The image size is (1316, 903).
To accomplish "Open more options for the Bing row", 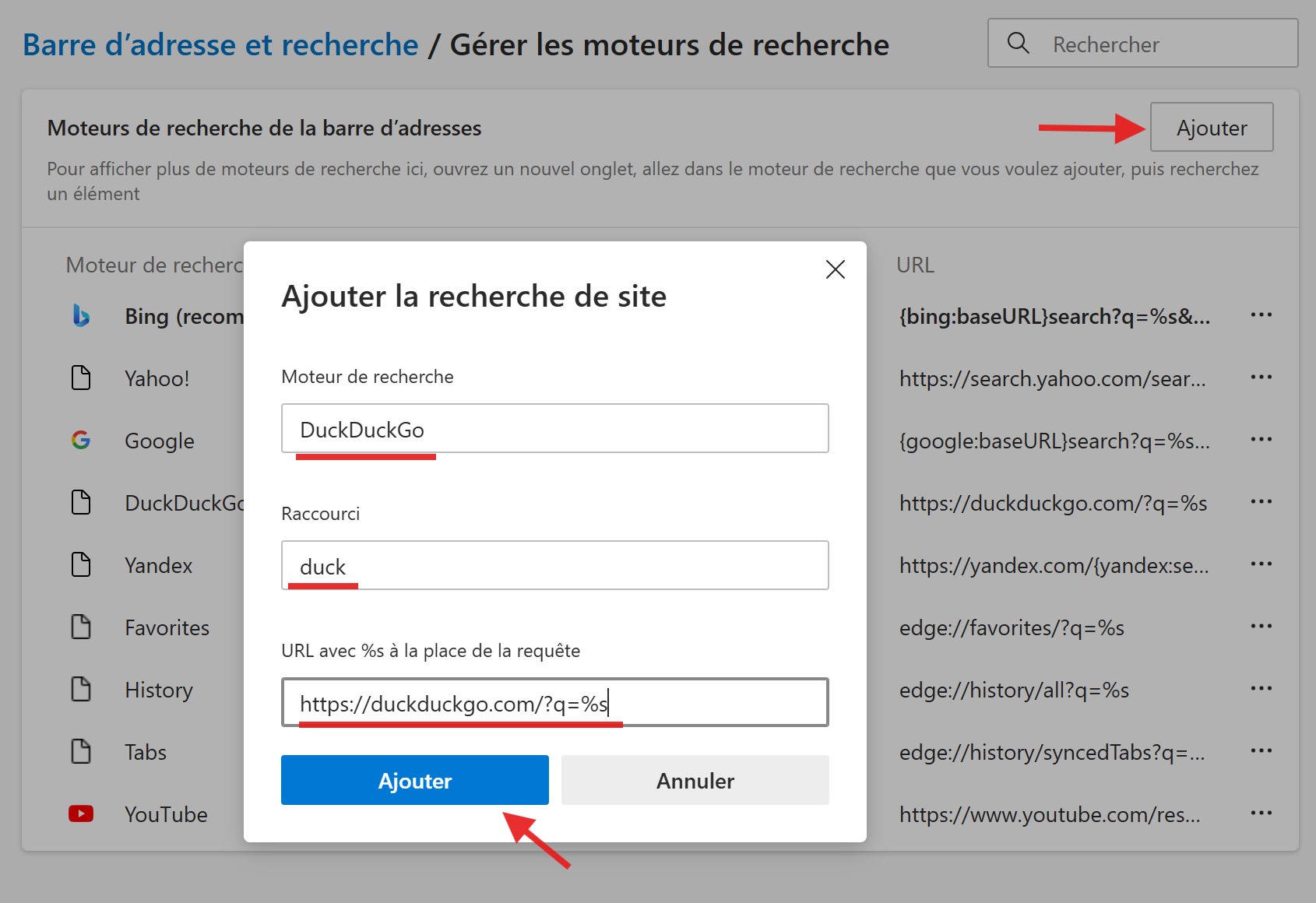I will coord(1261,315).
